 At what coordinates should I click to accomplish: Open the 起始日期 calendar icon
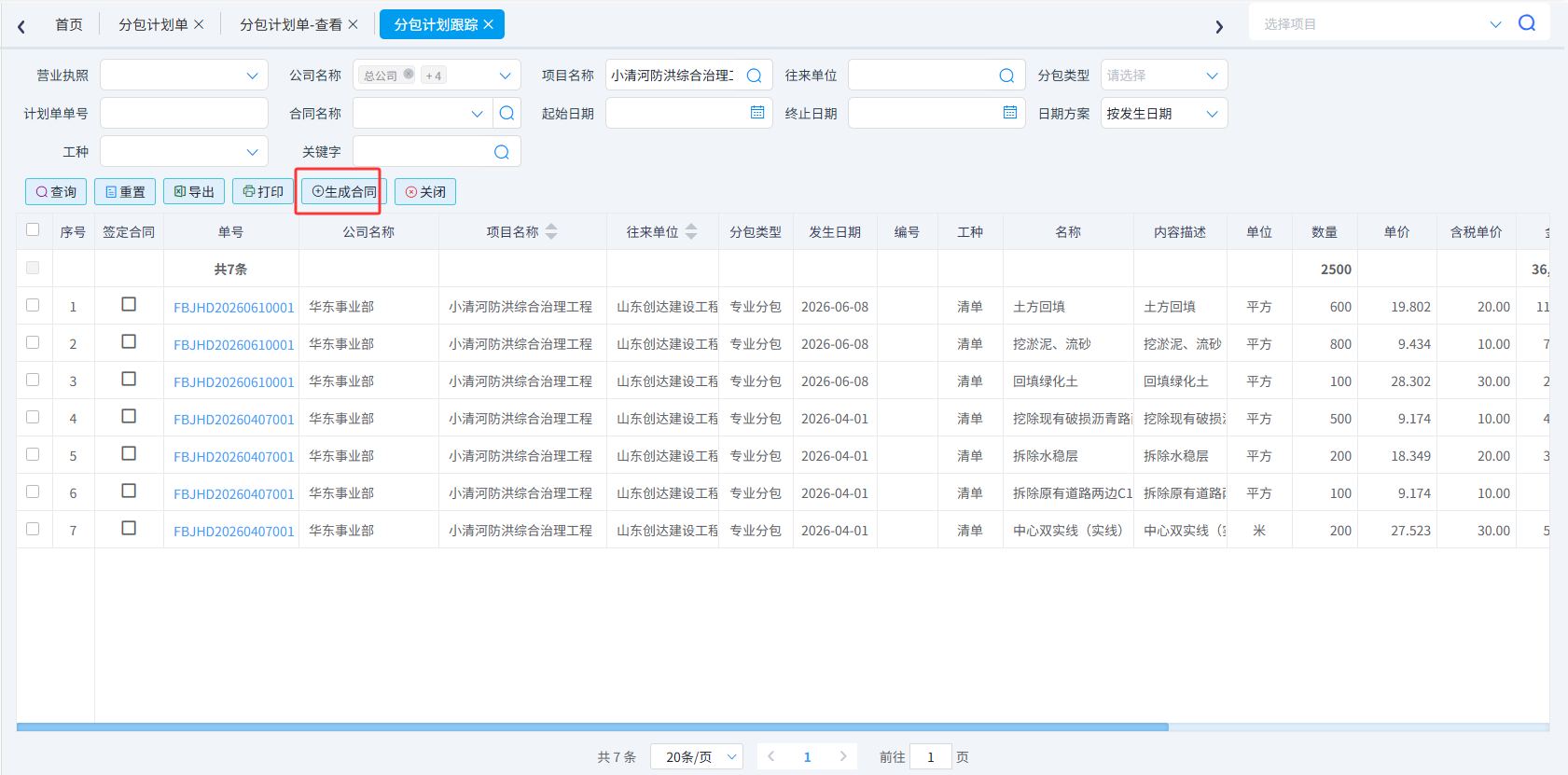tap(757, 113)
